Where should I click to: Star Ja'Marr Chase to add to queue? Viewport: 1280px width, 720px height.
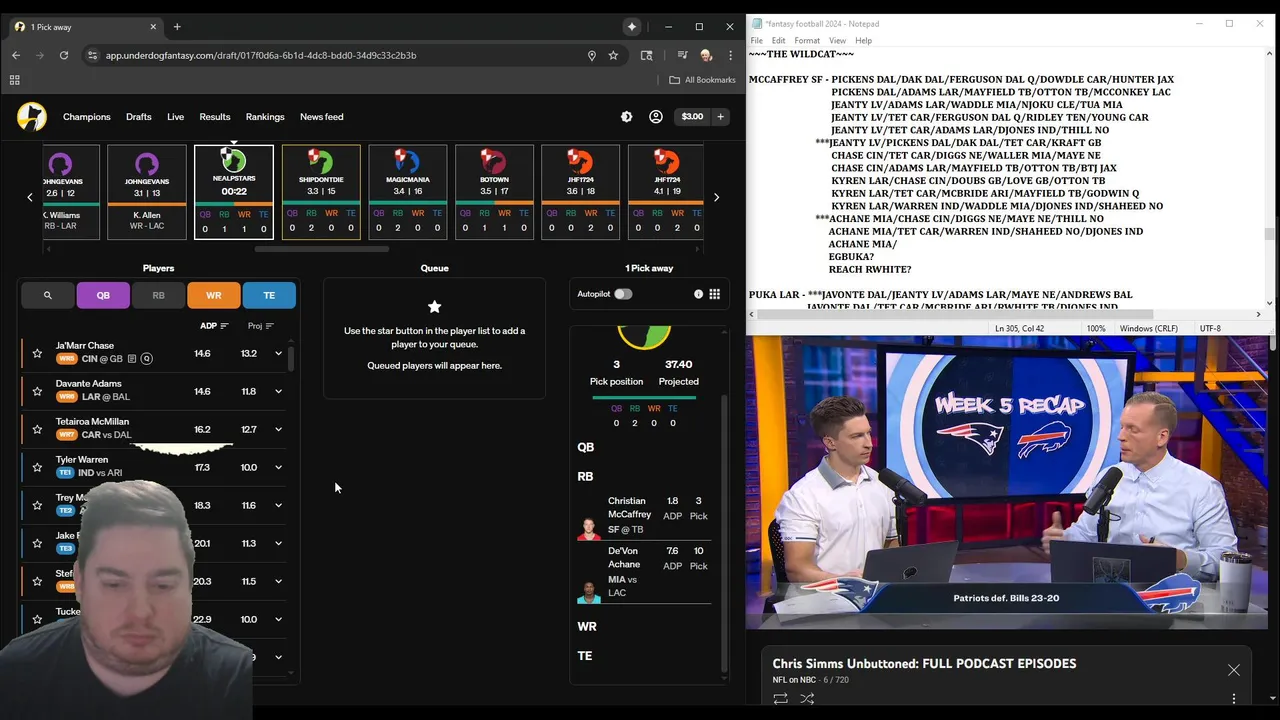coord(37,353)
